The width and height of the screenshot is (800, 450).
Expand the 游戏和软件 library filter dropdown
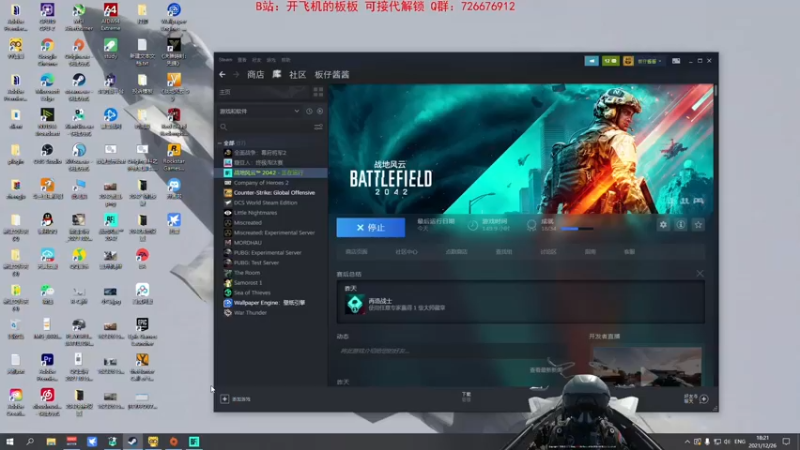point(260,111)
